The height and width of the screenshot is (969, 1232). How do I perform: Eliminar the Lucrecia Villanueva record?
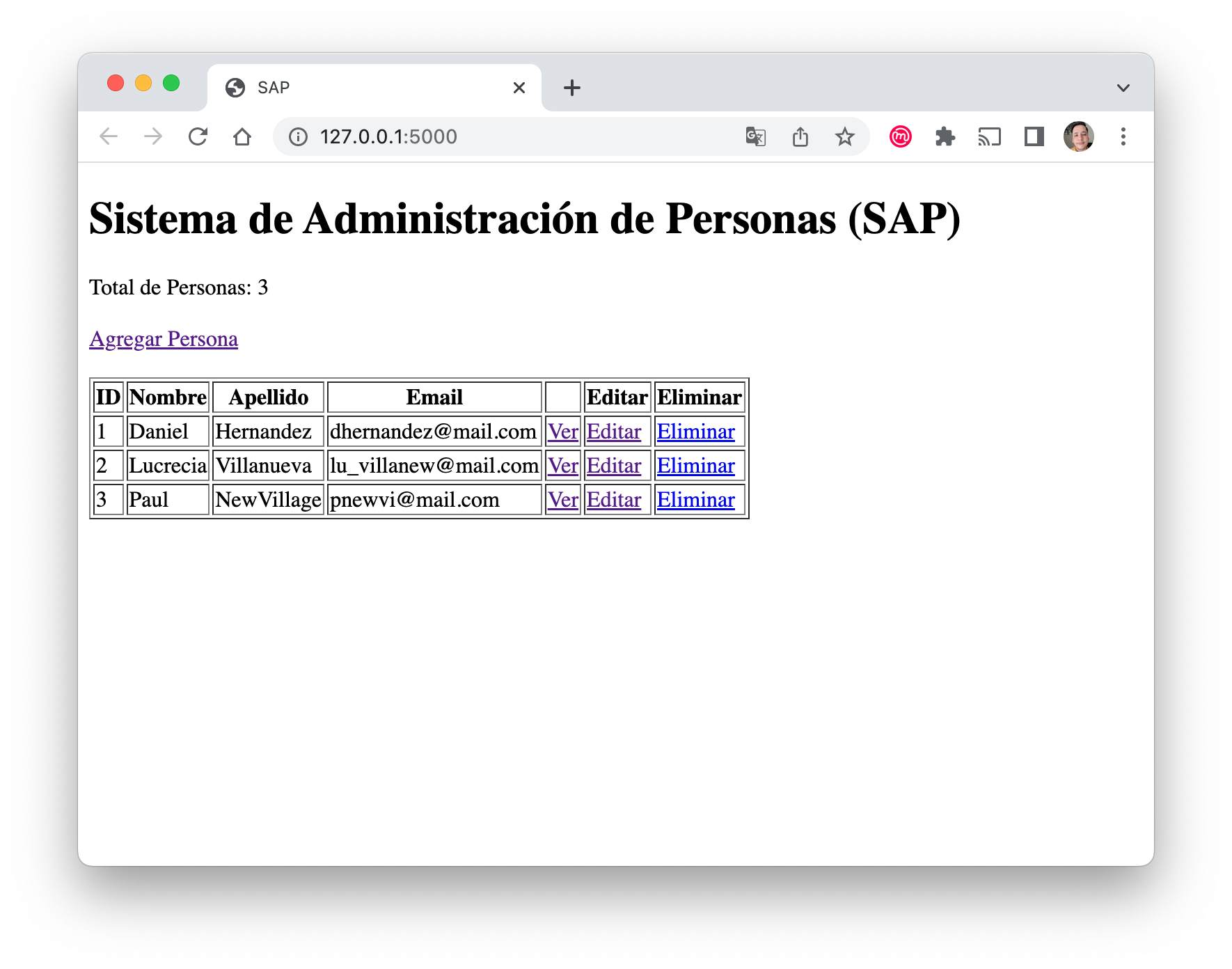point(695,465)
